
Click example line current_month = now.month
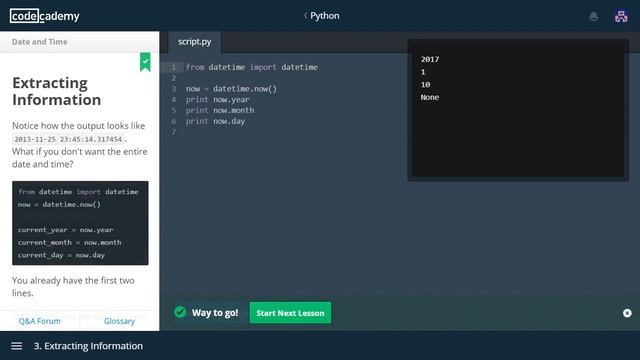click(69, 242)
